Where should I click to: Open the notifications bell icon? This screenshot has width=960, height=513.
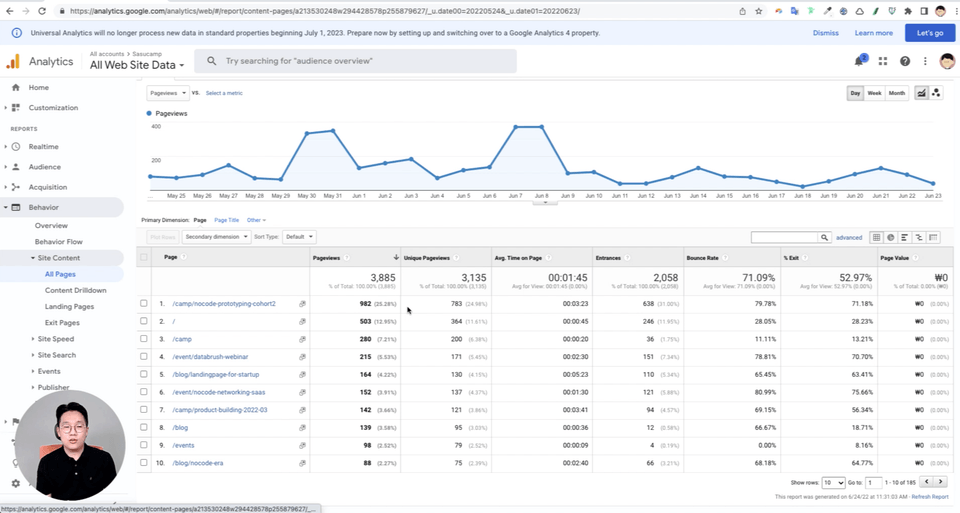pos(859,61)
